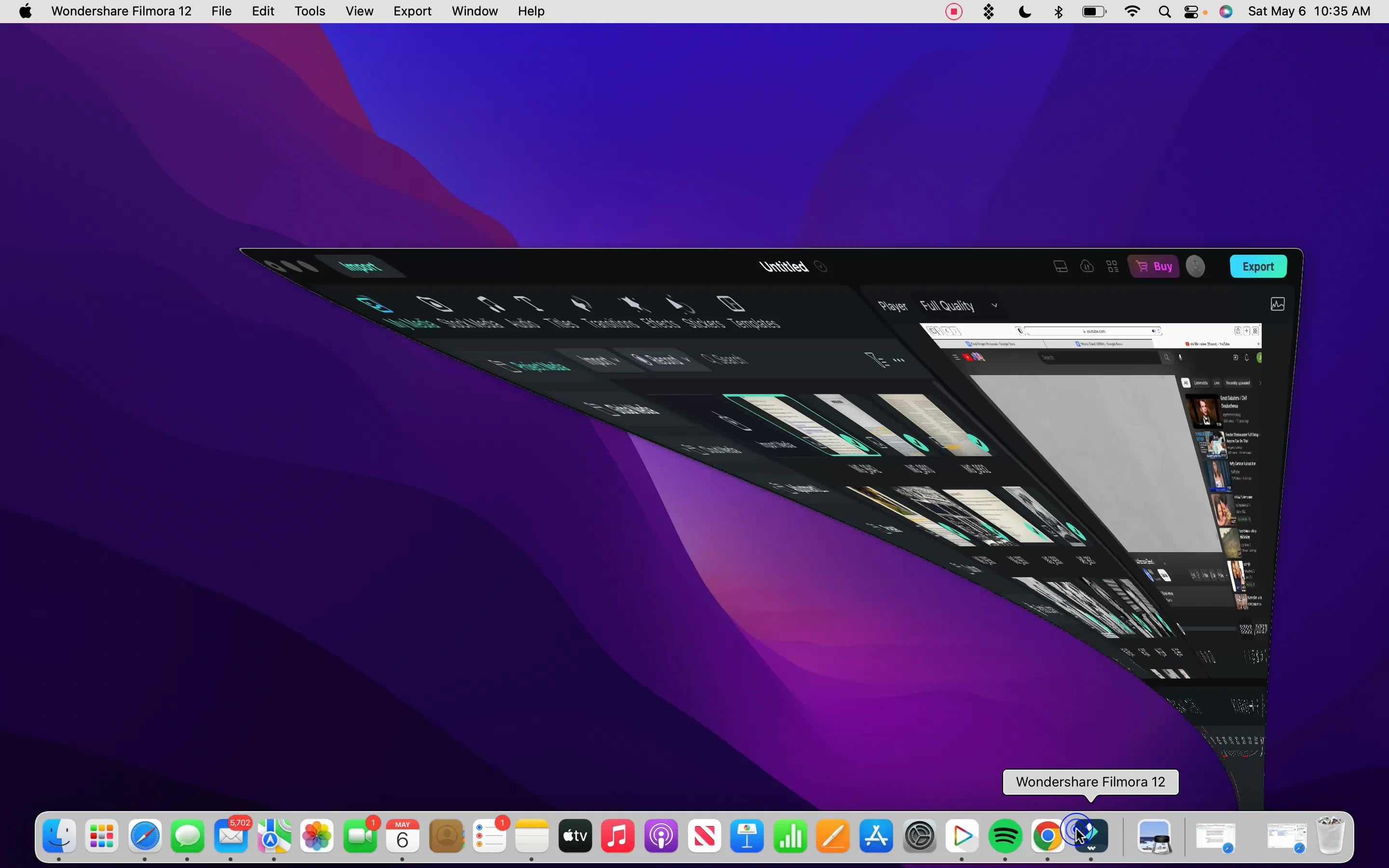The height and width of the screenshot is (868, 1389).
Task: Open Podcasts from the Dock
Action: [x=661, y=836]
